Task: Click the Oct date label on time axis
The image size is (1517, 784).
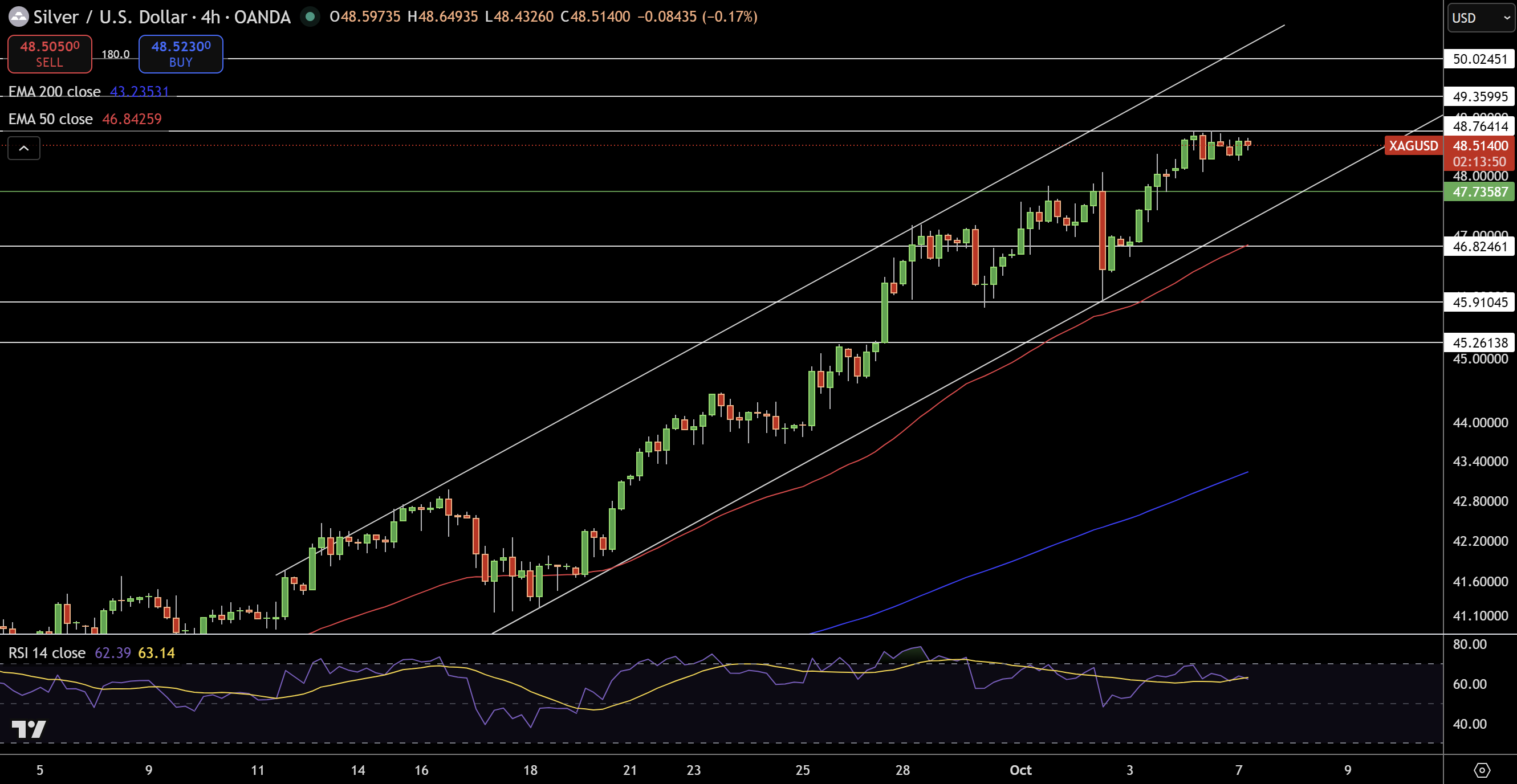Action: [1020, 770]
